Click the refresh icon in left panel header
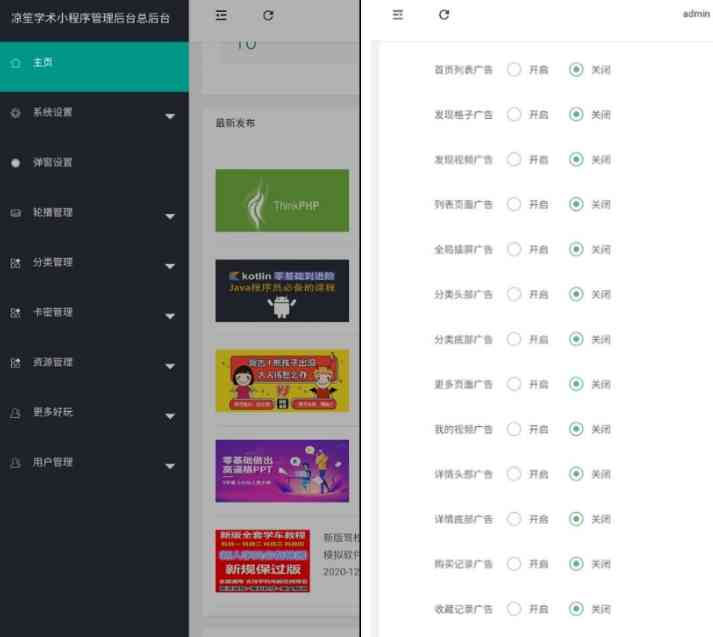 pos(268,15)
